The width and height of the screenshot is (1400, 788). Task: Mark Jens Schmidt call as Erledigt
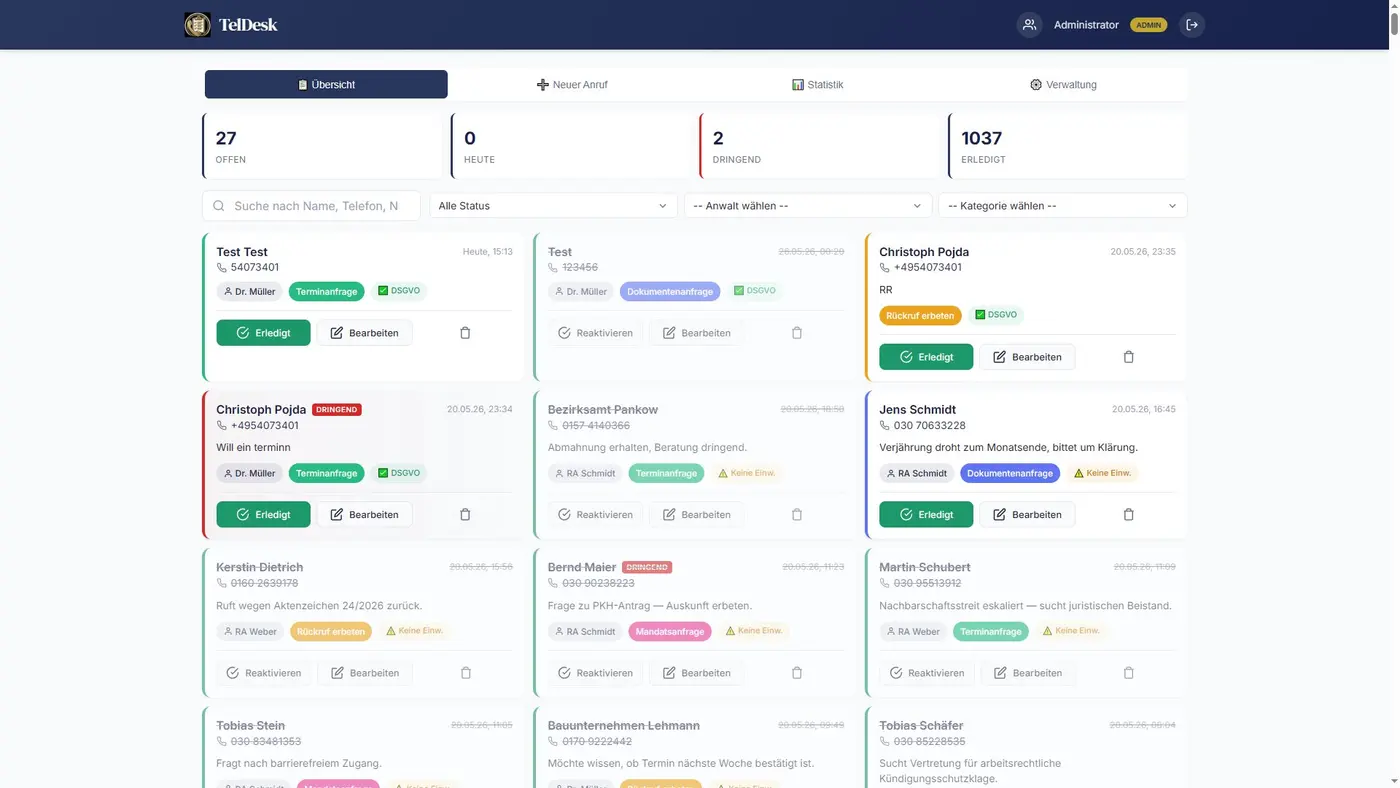[926, 515]
